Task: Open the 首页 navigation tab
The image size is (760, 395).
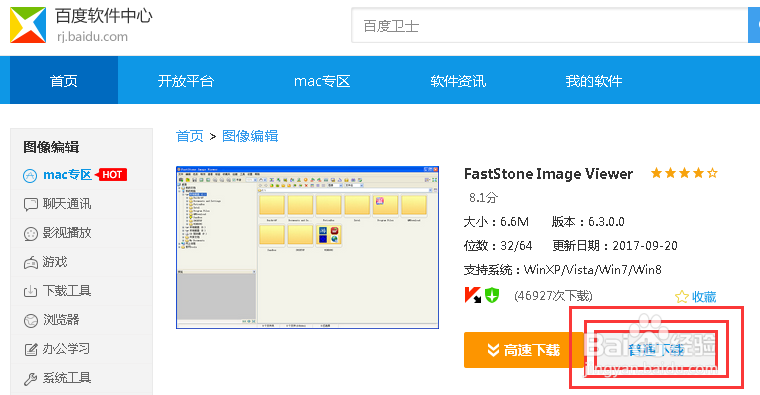Action: coord(64,80)
